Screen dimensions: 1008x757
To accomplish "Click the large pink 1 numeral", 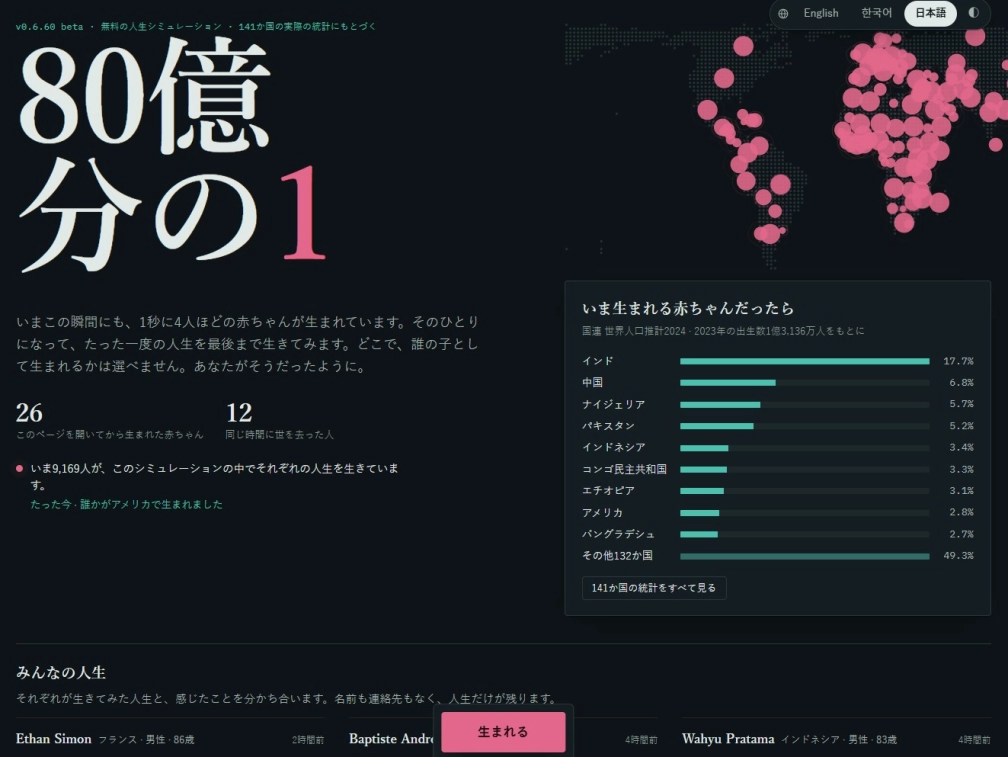I will [302, 212].
